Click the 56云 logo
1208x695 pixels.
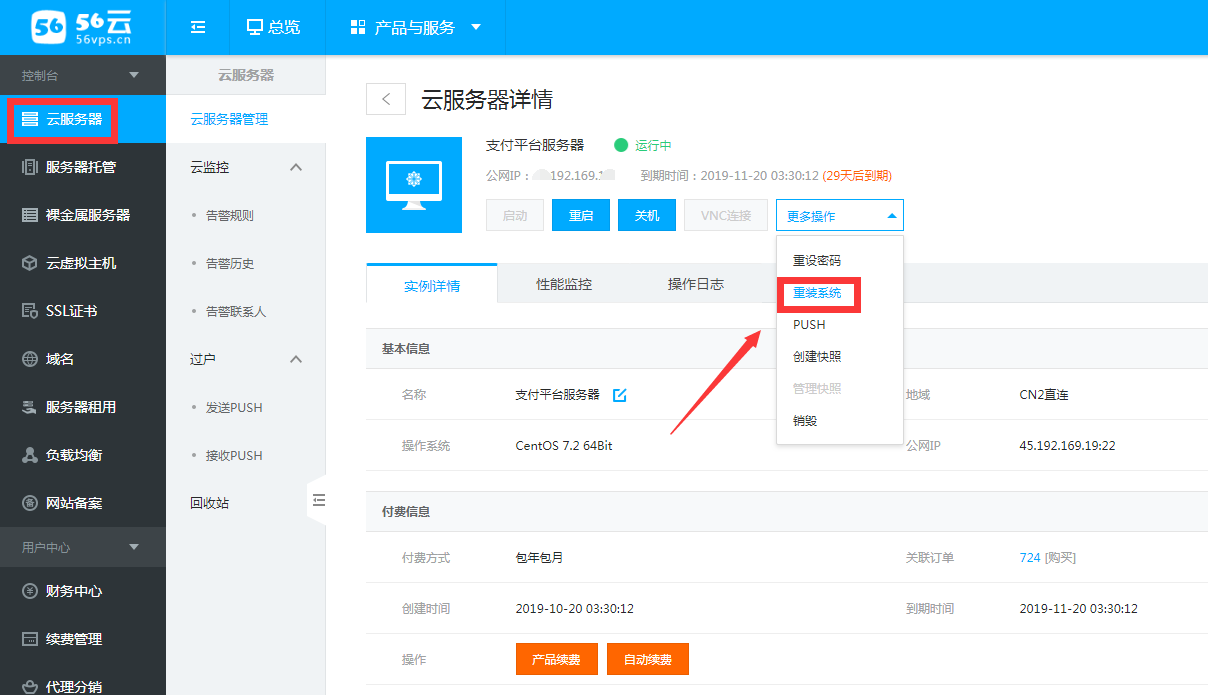coord(82,27)
